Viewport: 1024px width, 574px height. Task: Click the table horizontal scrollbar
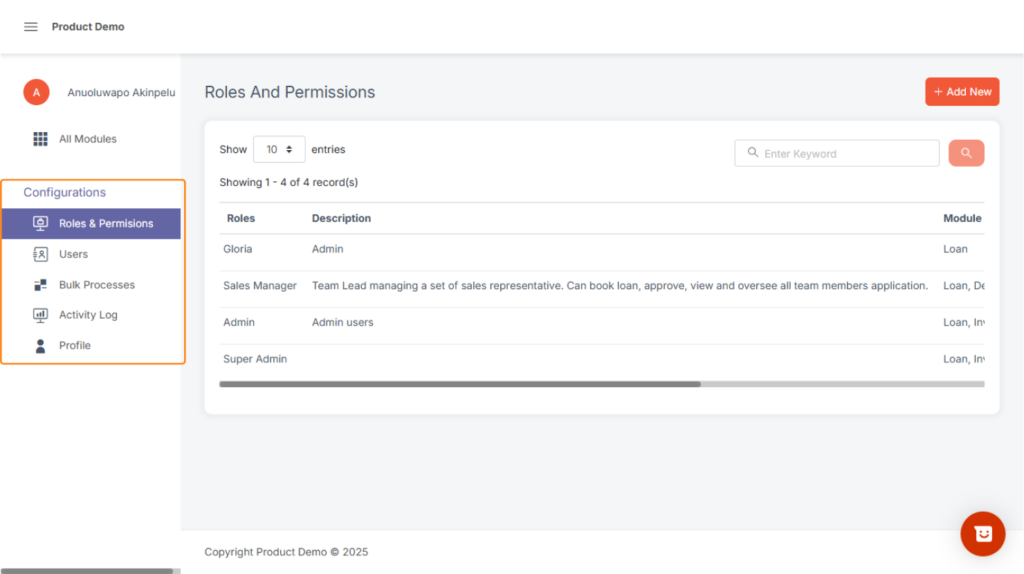click(x=460, y=384)
